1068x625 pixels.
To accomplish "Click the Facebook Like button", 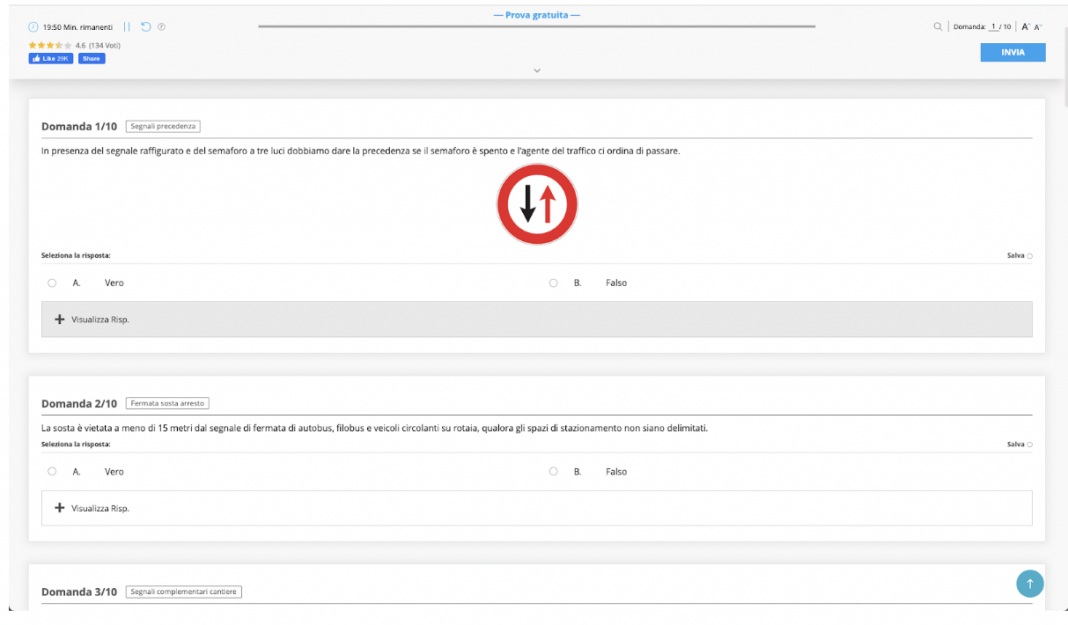I will pos(51,59).
